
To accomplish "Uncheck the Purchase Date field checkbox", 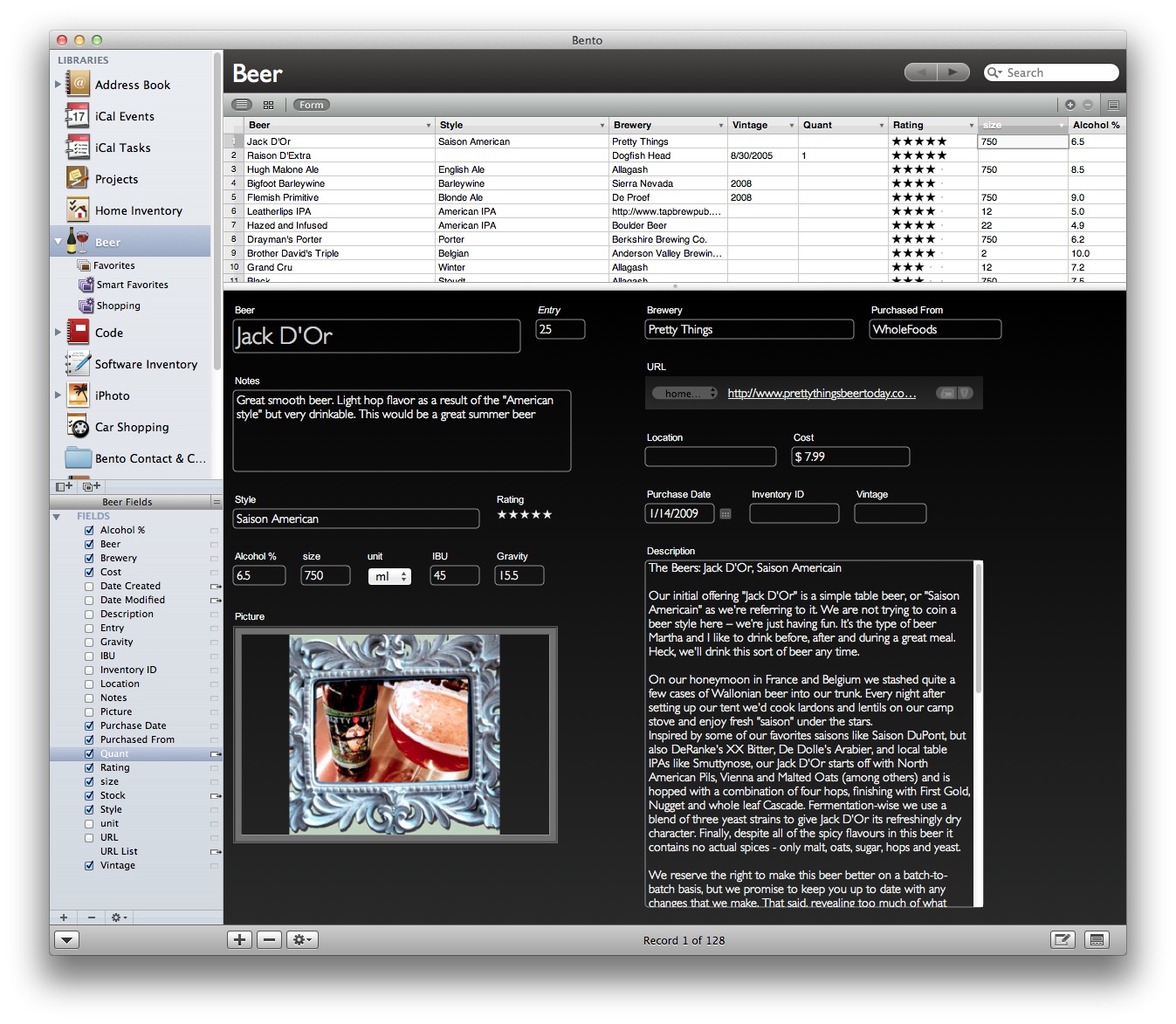I will (89, 725).
